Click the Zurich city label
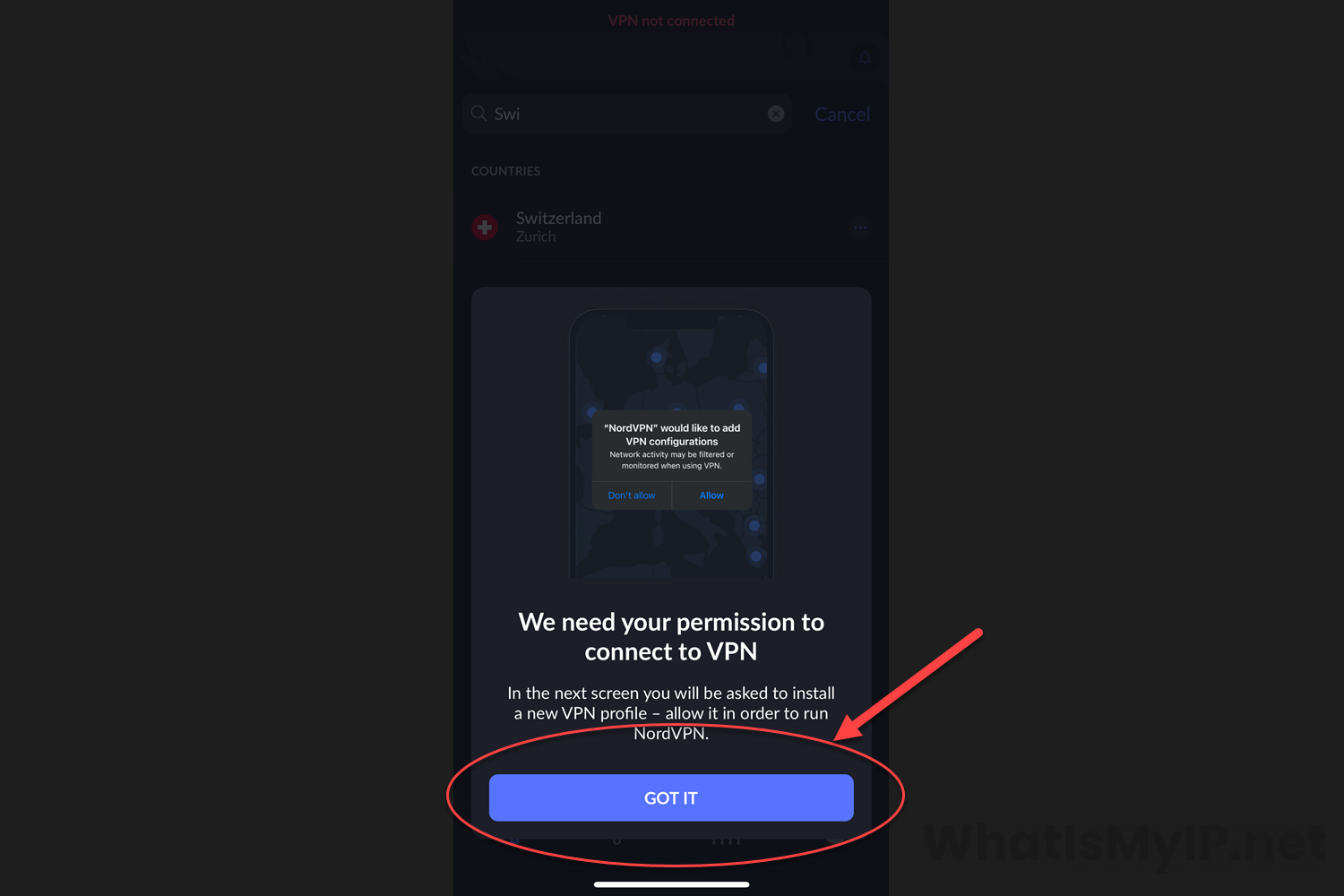Screen dimensions: 1344x896 tap(536, 237)
